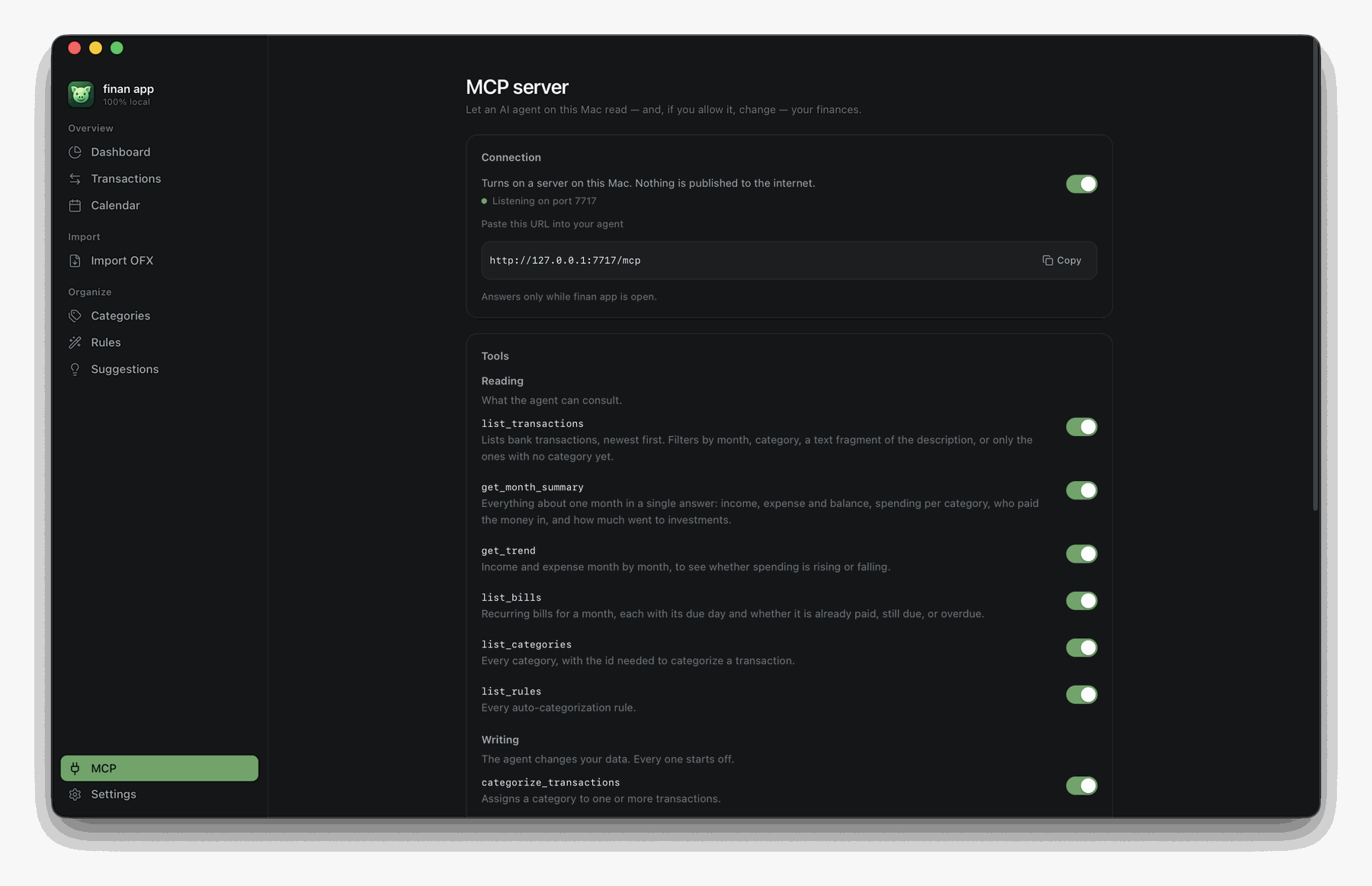Copy the MCP server URL
Viewport: 1372px width, 886px height.
pyautogui.click(x=1062, y=261)
